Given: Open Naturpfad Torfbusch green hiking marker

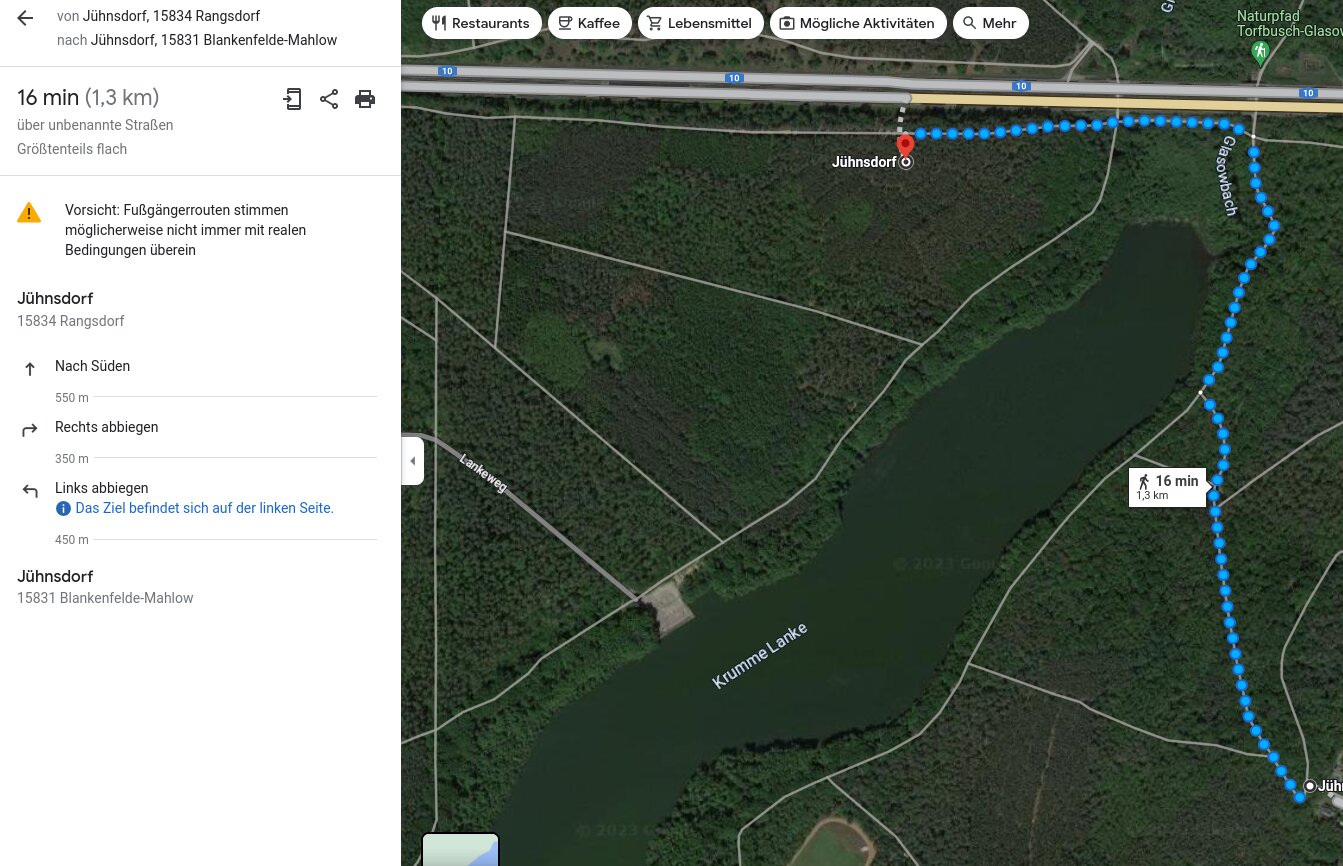Looking at the screenshot, I should pyautogui.click(x=1260, y=51).
